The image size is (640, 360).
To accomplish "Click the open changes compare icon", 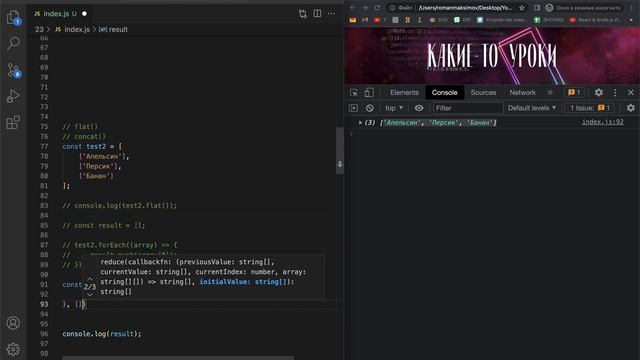I will [302, 13].
